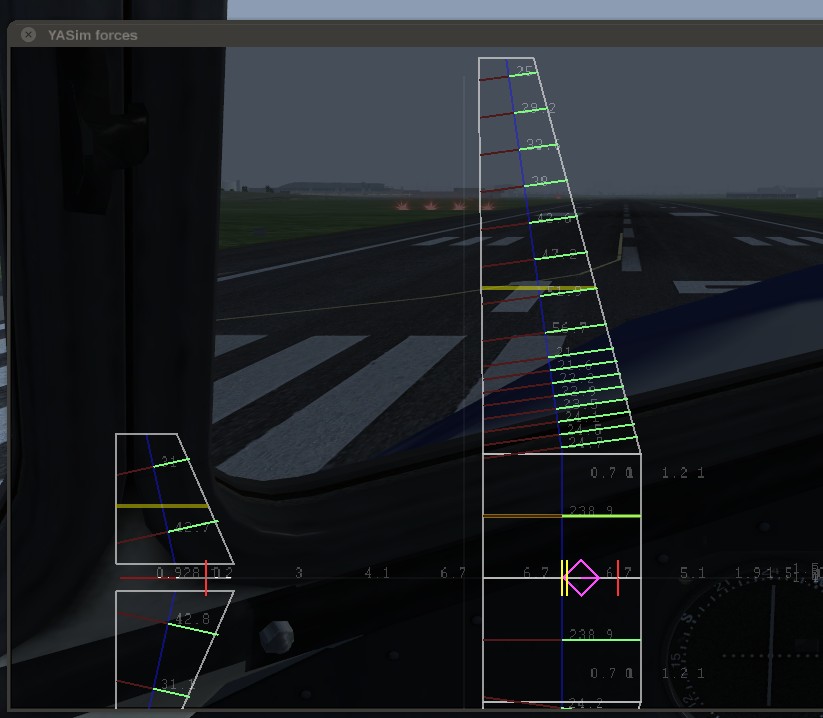The width and height of the screenshot is (823, 718).
Task: Select the wing value '24.1'
Action: tap(582, 416)
